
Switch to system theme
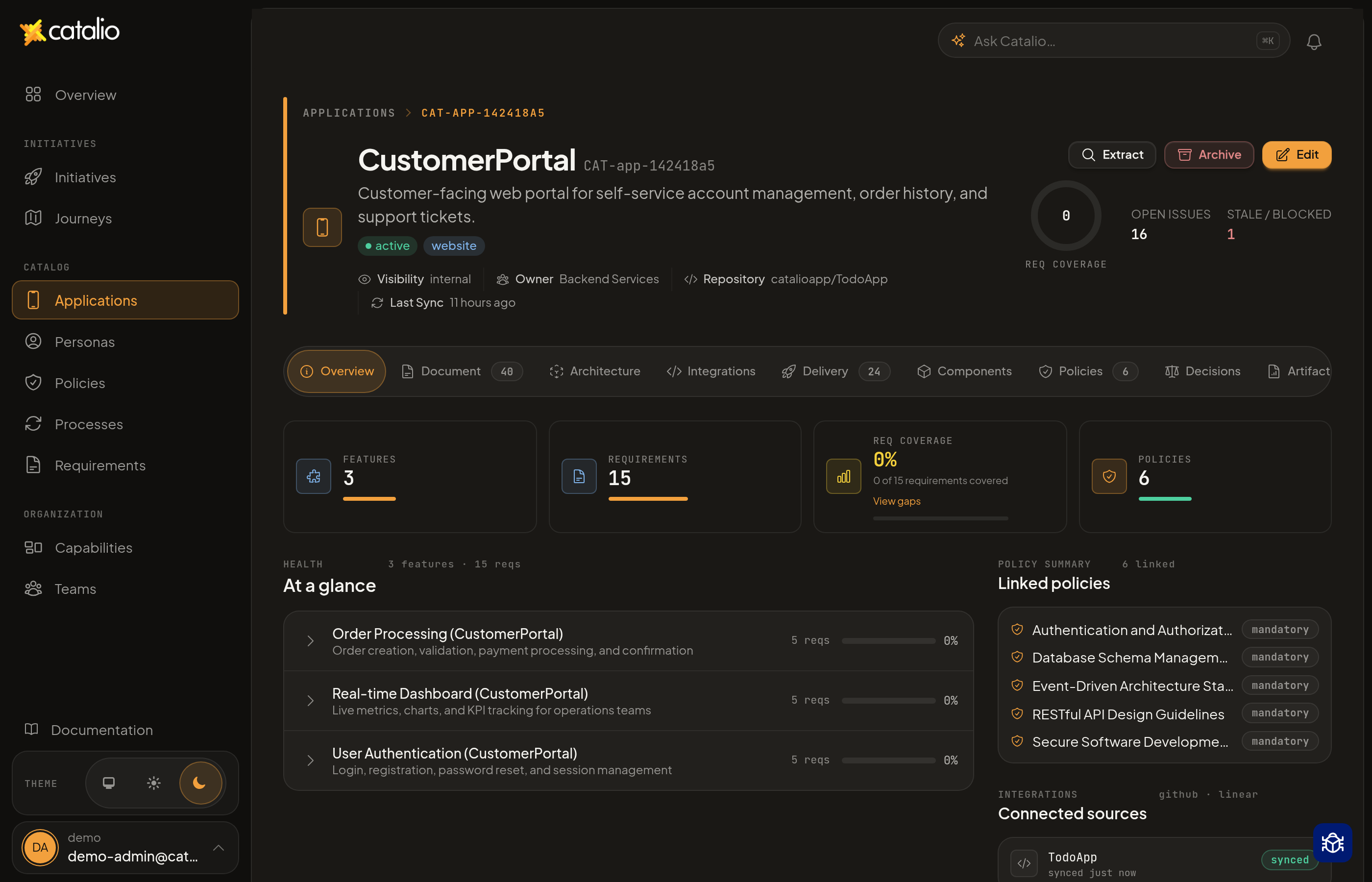[x=109, y=783]
